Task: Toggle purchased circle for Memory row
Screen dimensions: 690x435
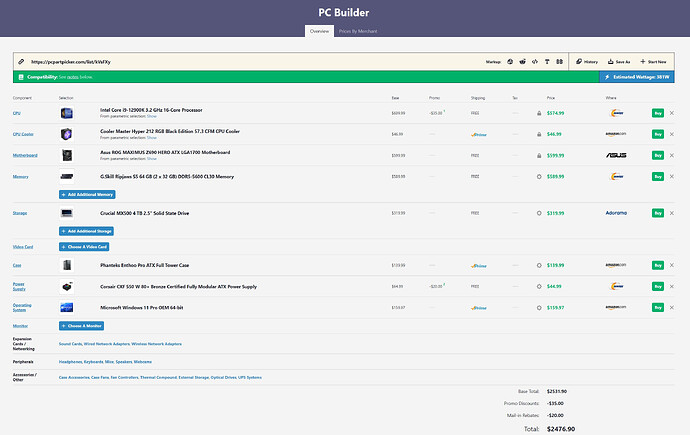Action: (539, 176)
